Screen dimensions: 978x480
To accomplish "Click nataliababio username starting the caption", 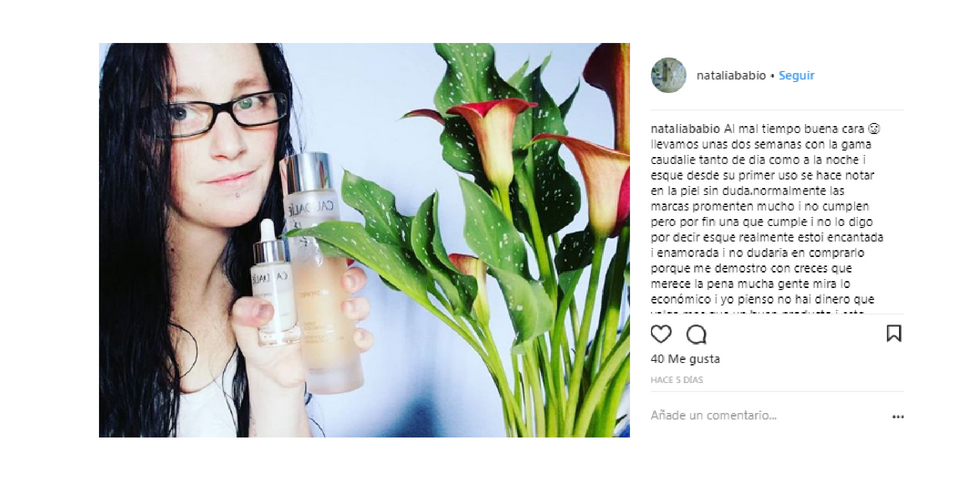I will pyautogui.click(x=686, y=129).
